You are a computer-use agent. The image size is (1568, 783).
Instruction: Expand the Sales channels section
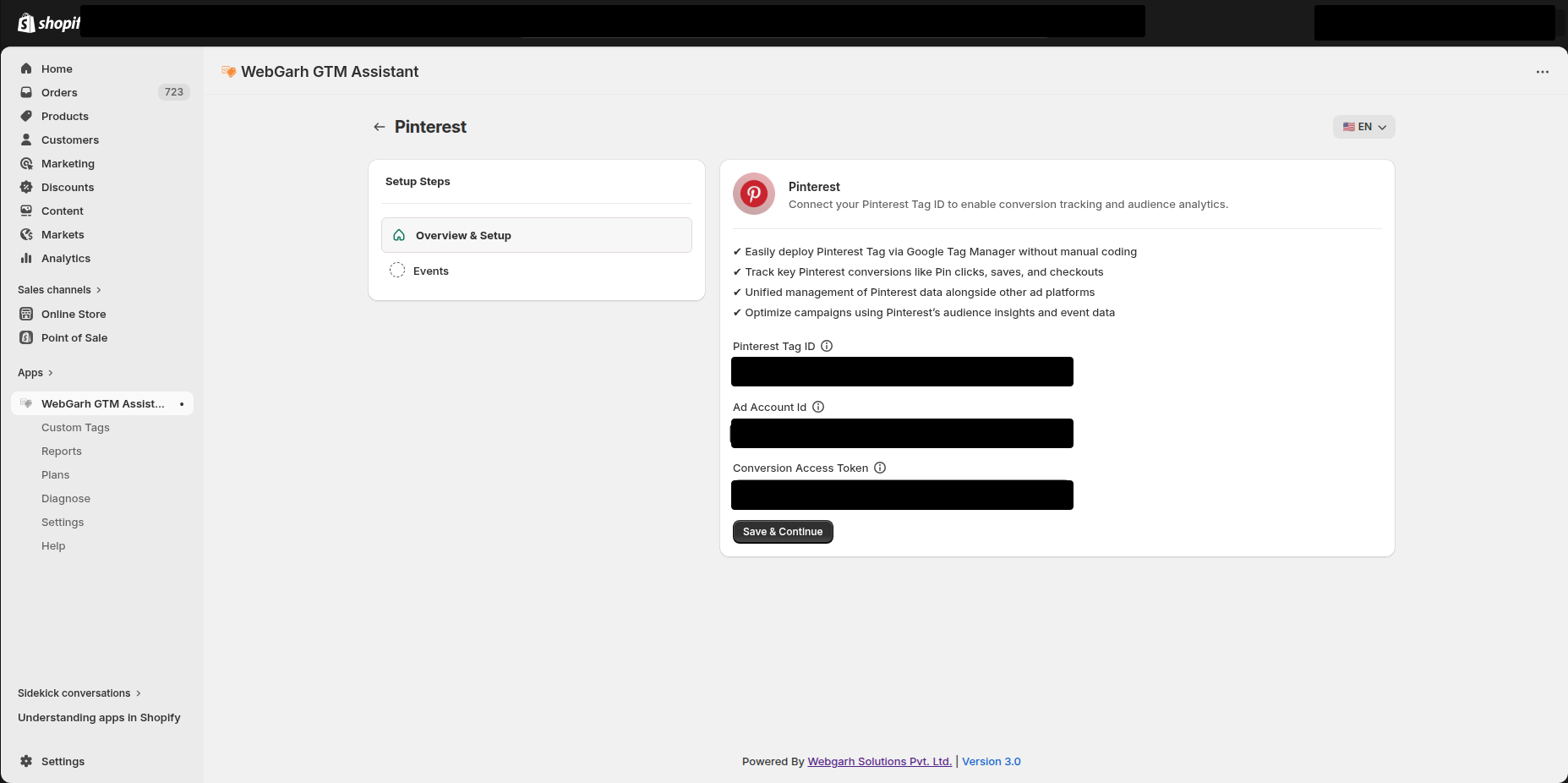[60, 290]
